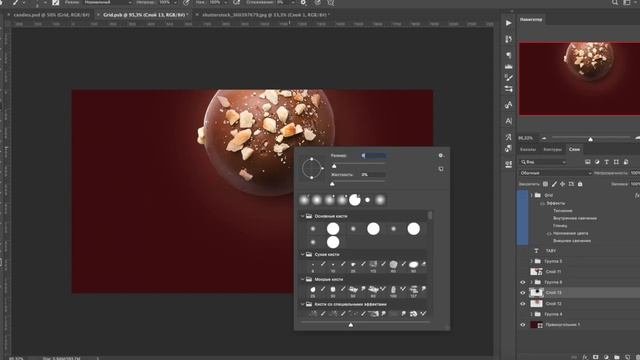The width and height of the screenshot is (640, 360).
Task: Click the play Actions panel icon
Action: pyautogui.click(x=509, y=23)
